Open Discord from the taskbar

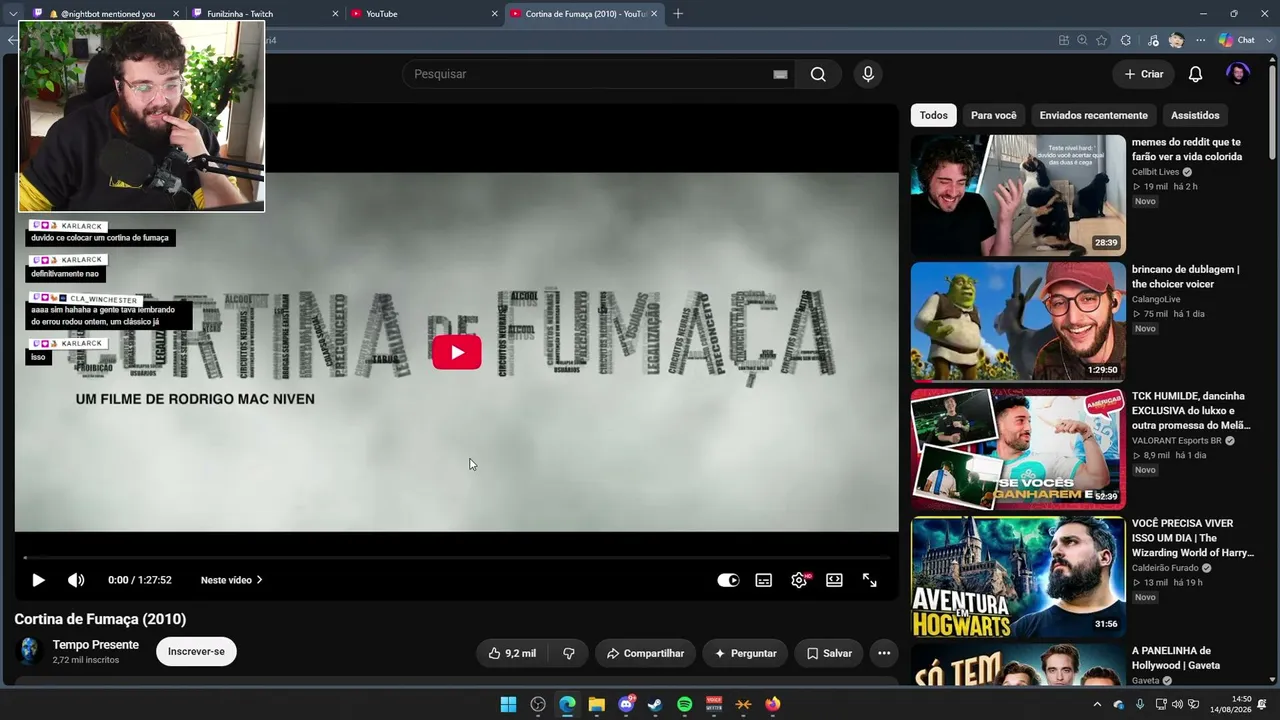pyautogui.click(x=626, y=704)
